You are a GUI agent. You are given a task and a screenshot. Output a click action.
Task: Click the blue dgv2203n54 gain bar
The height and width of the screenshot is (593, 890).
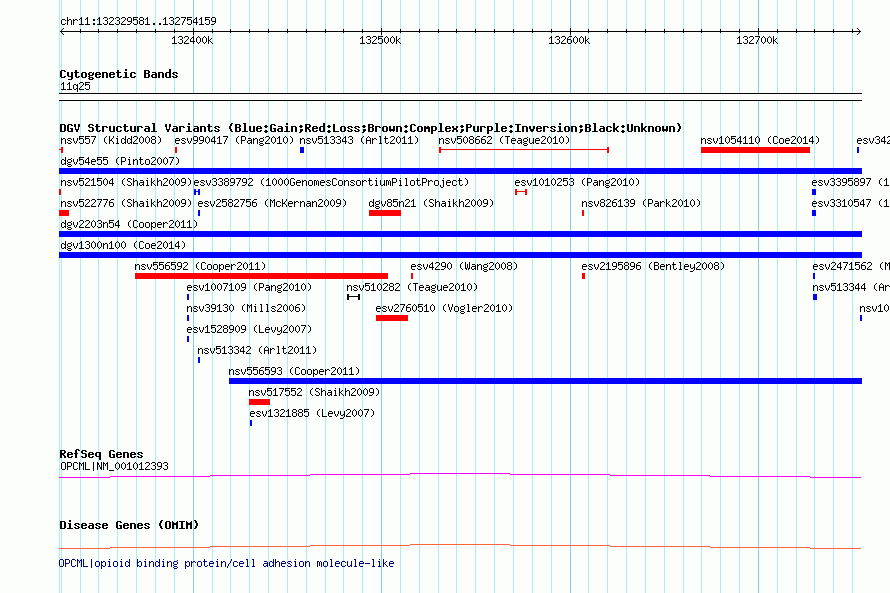[x=460, y=234]
